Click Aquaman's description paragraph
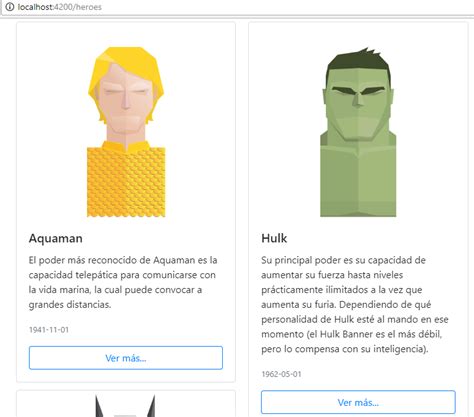 tap(123, 282)
